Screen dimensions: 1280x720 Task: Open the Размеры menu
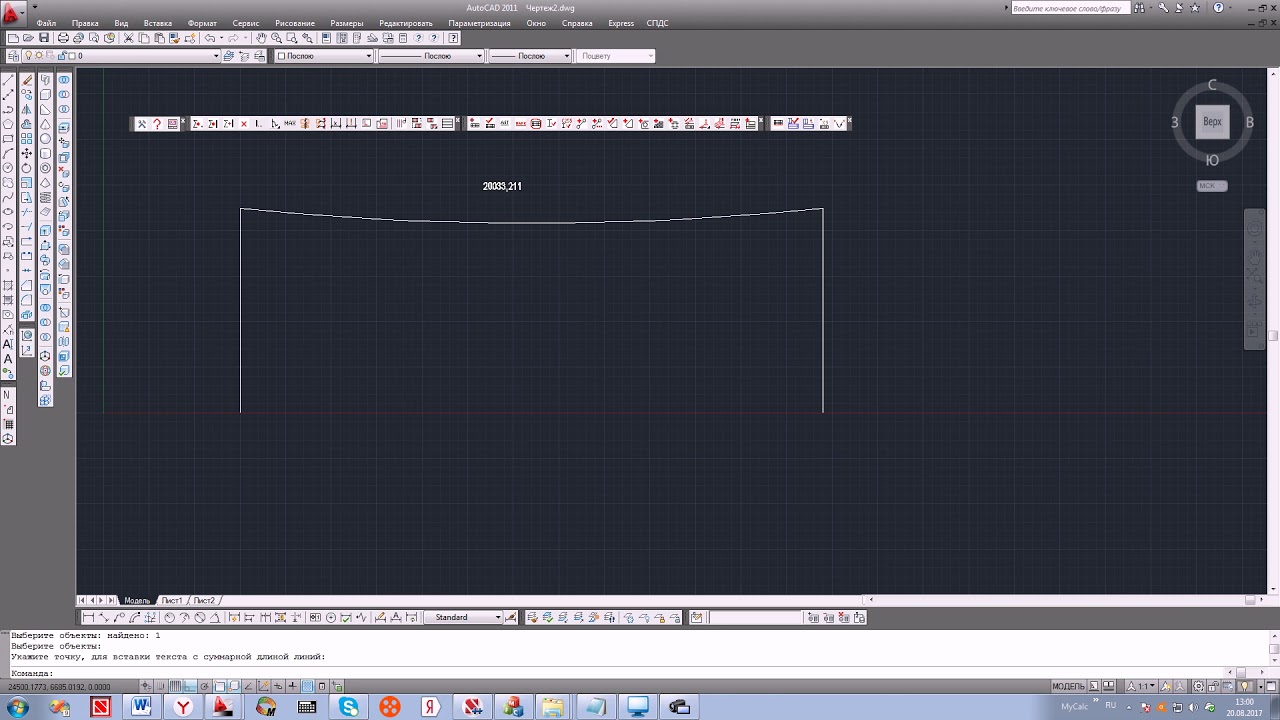[347, 23]
